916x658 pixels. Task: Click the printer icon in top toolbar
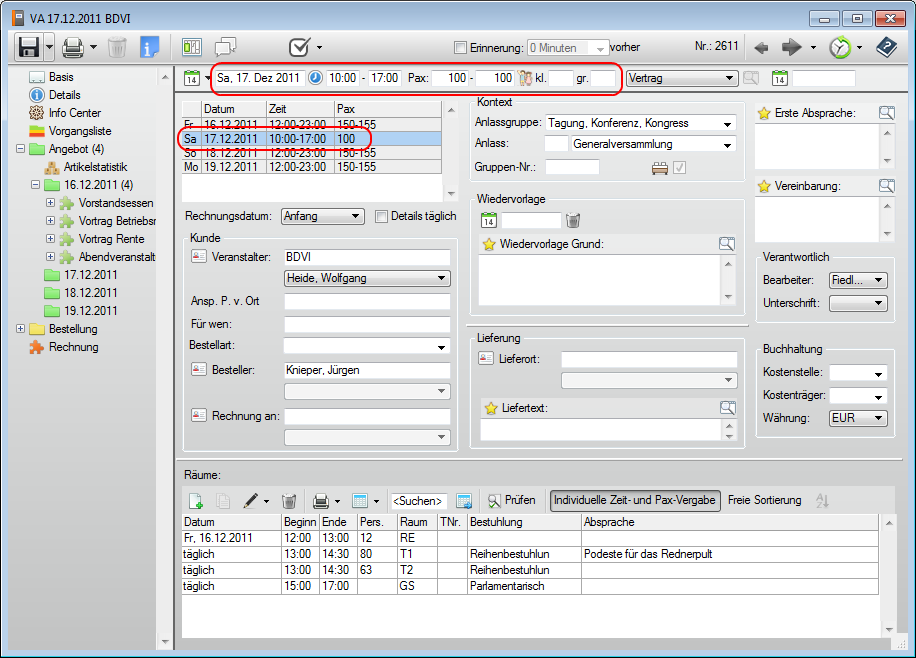click(73, 47)
